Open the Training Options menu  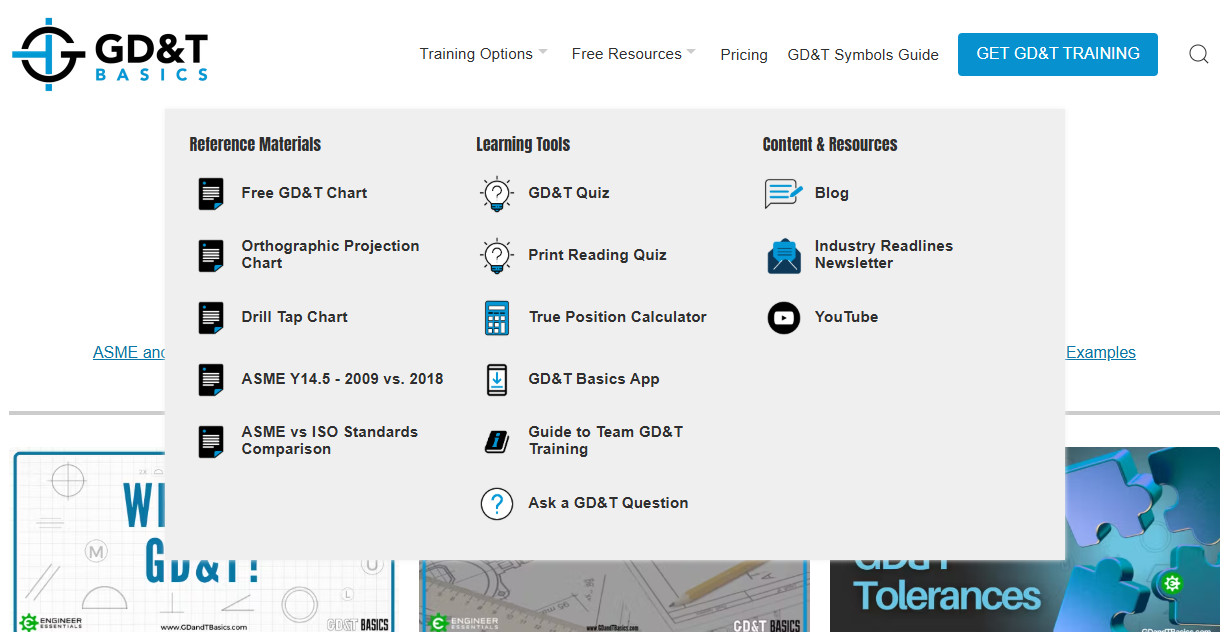pyautogui.click(x=476, y=54)
